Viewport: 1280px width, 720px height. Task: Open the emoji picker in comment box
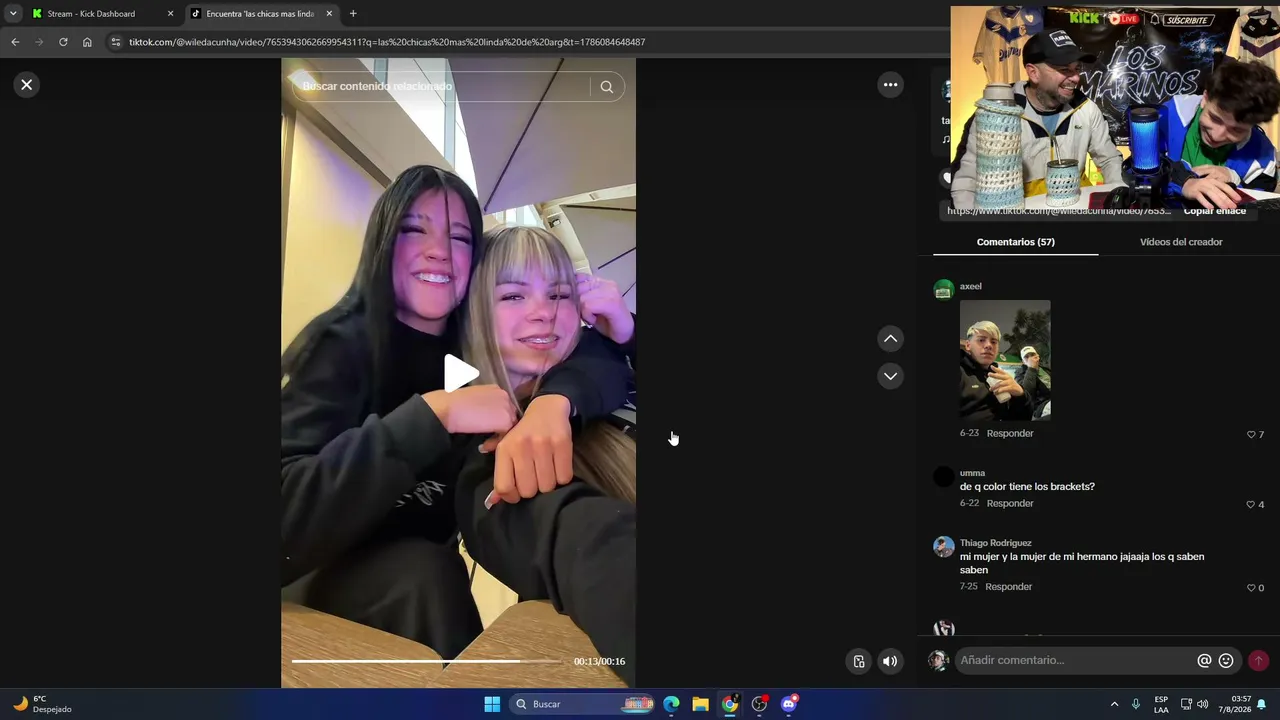point(1226,661)
